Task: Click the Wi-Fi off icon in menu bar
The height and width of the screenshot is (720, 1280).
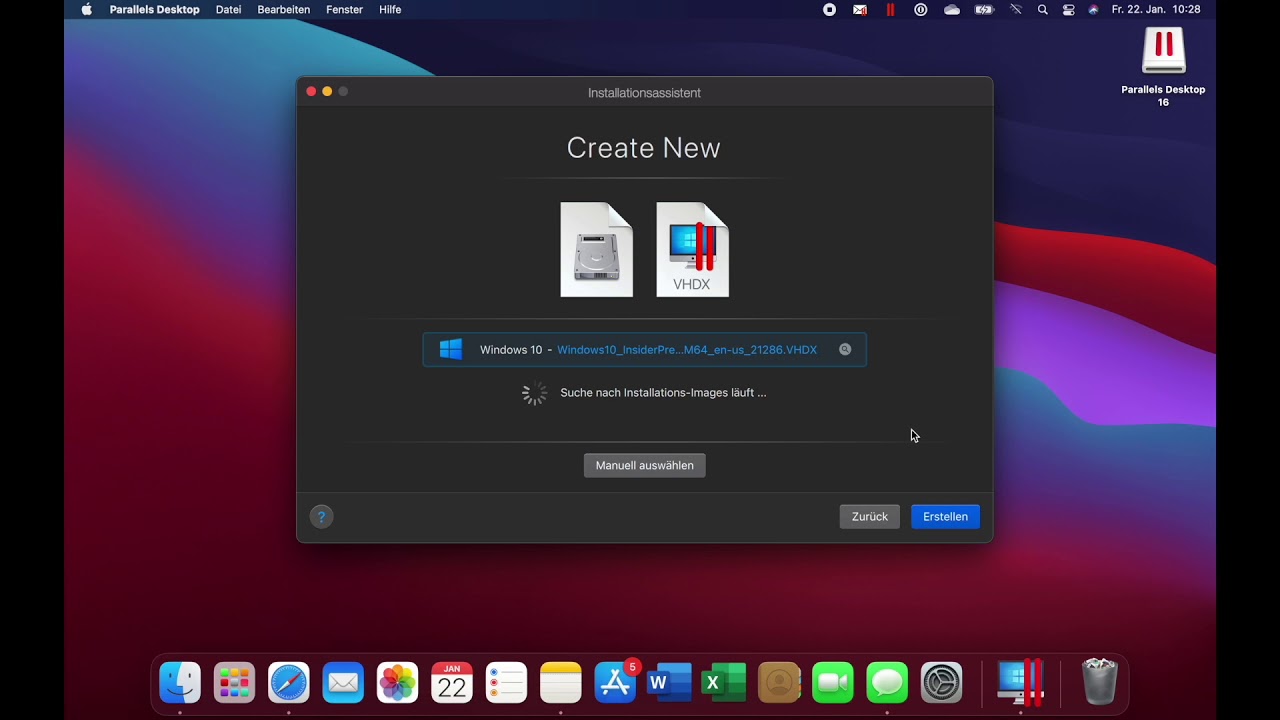Action: pyautogui.click(x=1016, y=10)
